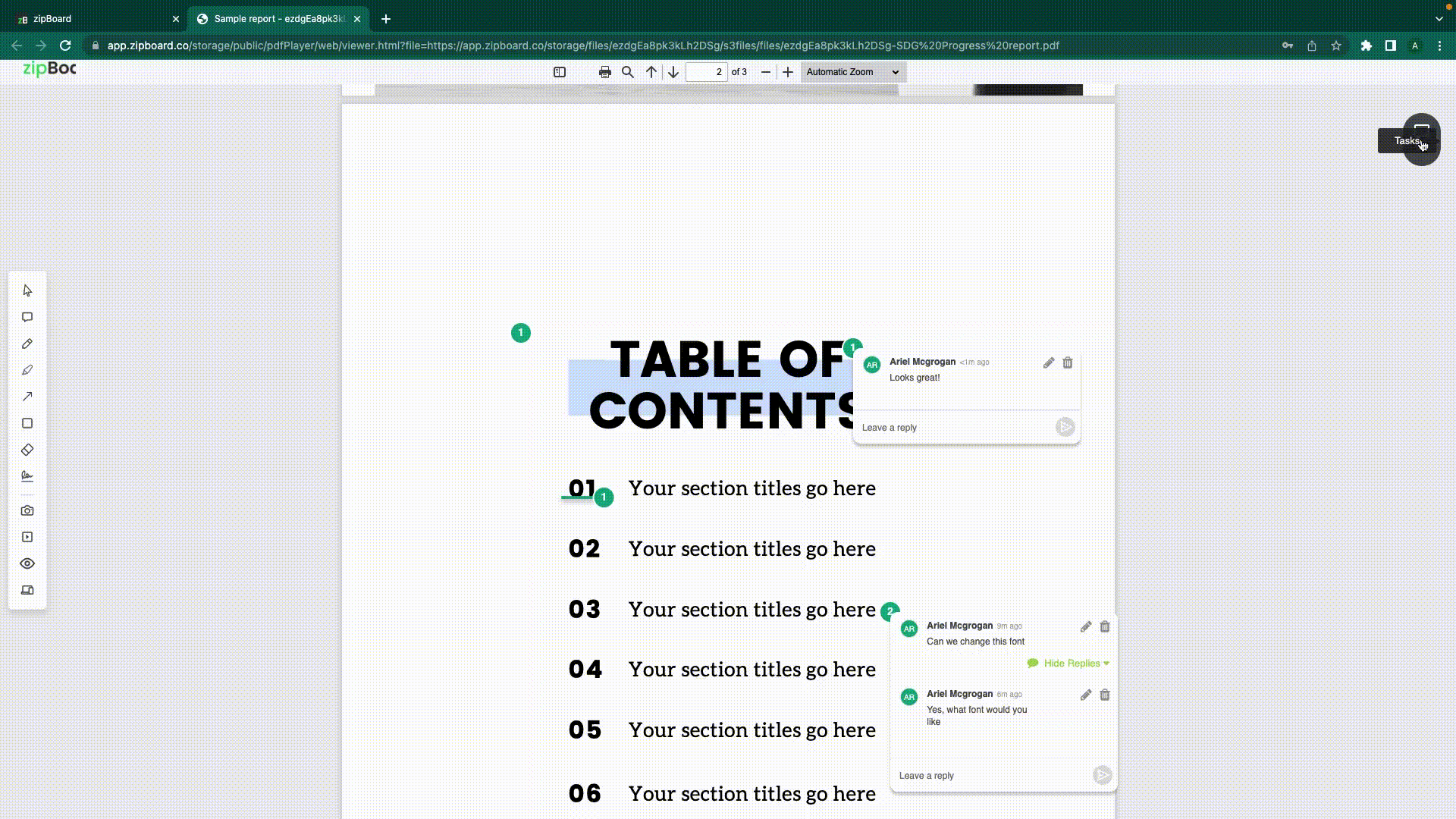Toggle the PDF viewer sidebar

click(x=560, y=72)
